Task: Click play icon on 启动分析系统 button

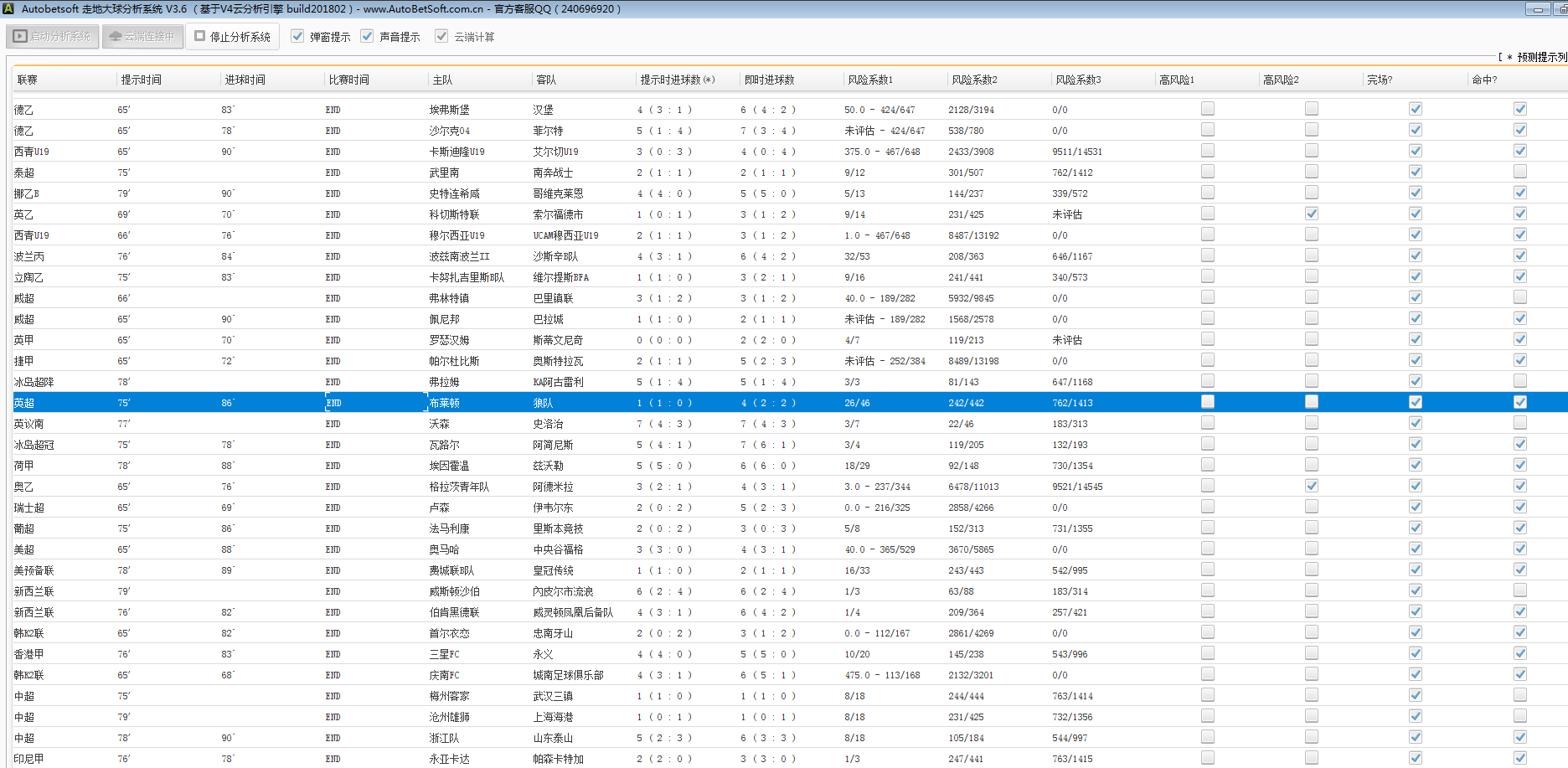Action: (x=20, y=37)
